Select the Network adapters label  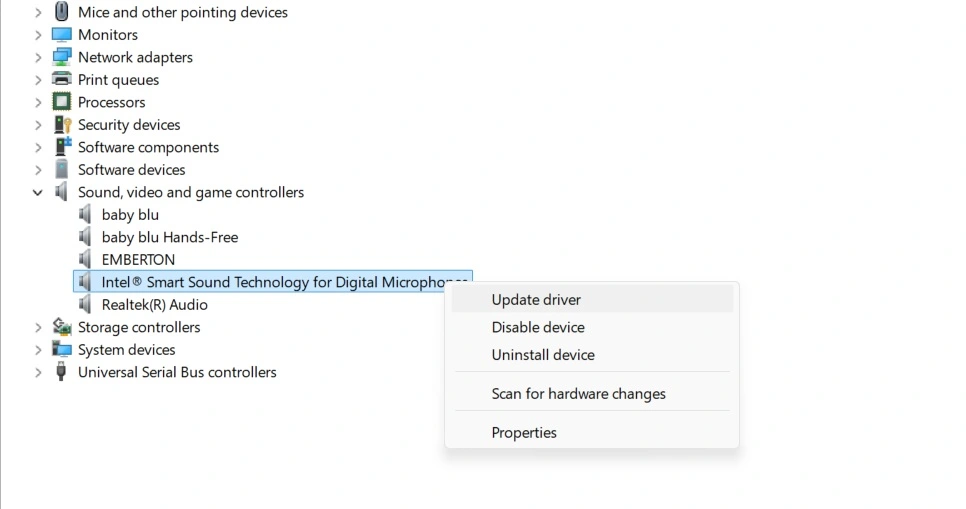click(x=135, y=57)
